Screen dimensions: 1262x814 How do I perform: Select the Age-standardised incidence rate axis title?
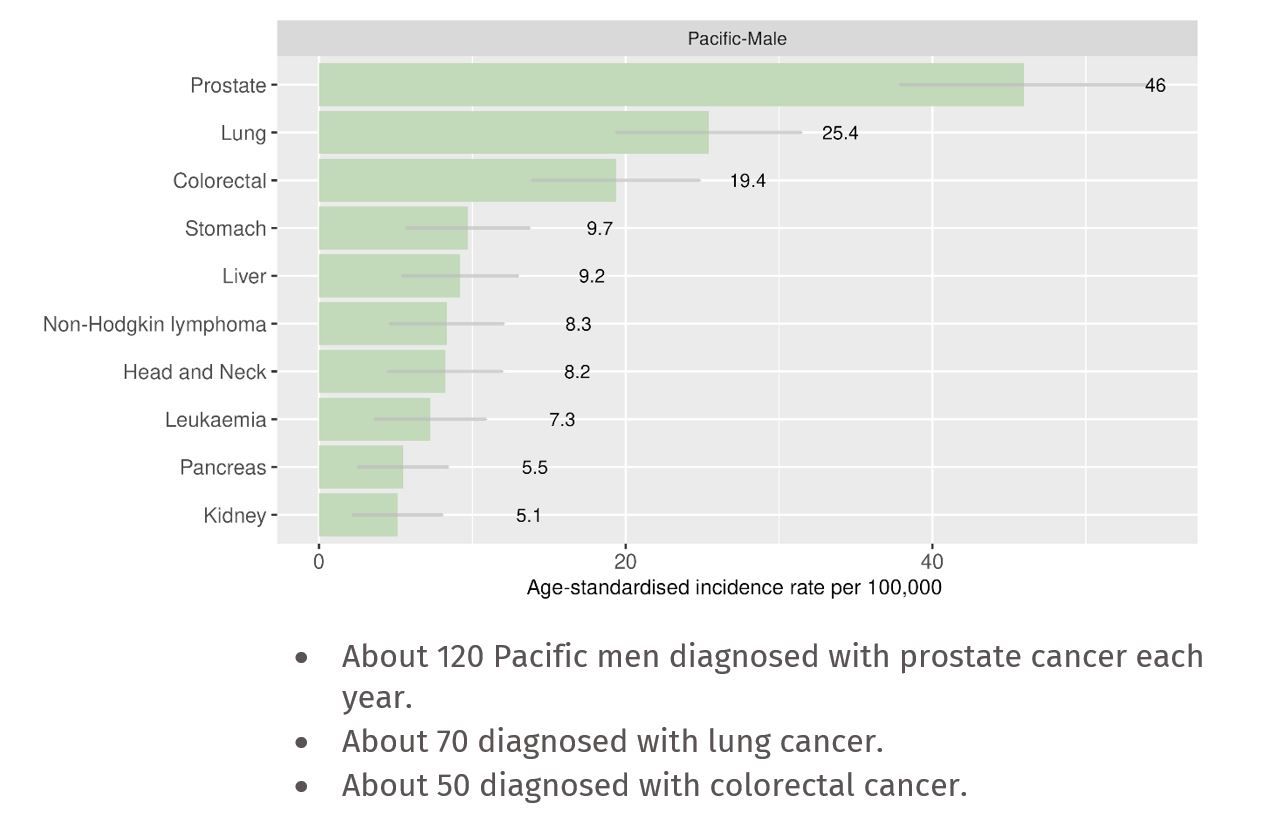pos(734,588)
